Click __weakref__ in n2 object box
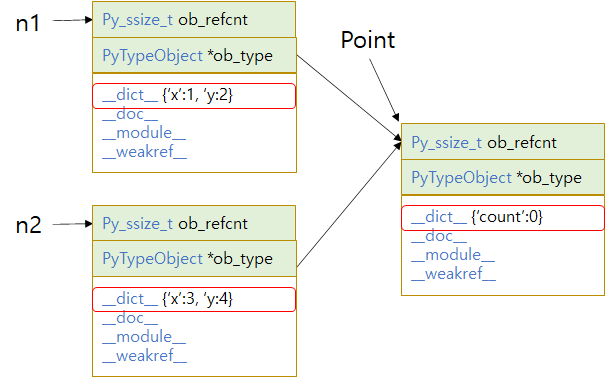Viewport: 605px width, 377px height. [x=145, y=356]
